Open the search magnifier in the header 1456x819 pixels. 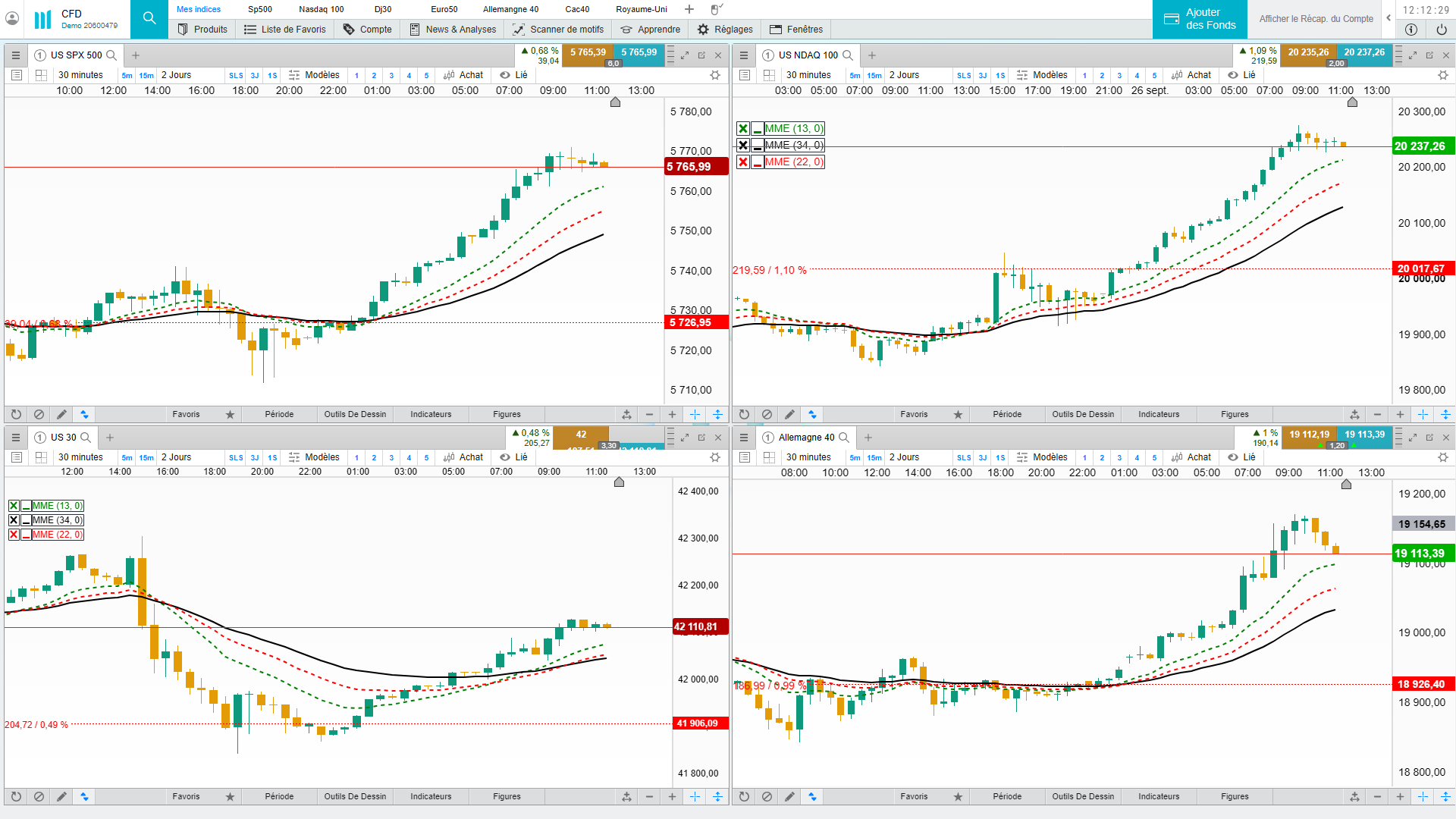149,18
